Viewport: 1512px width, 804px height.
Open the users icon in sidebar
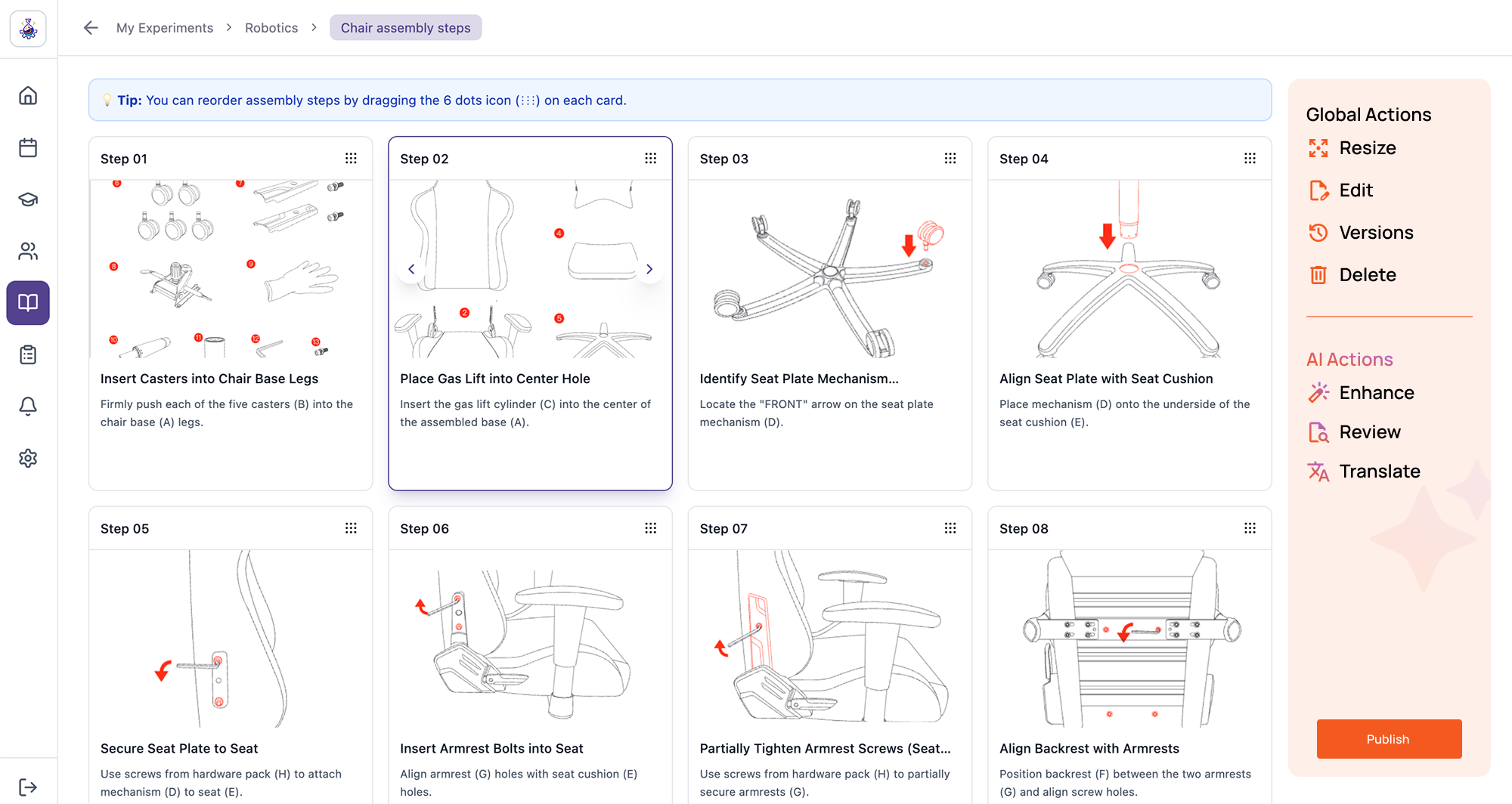pos(28,251)
